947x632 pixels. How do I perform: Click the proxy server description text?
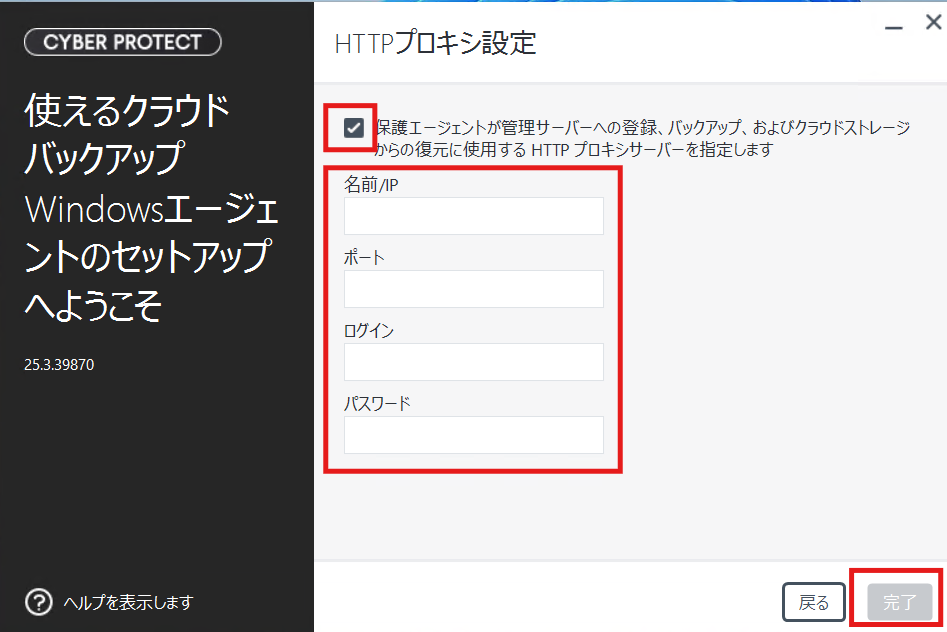pyautogui.click(x=642, y=138)
